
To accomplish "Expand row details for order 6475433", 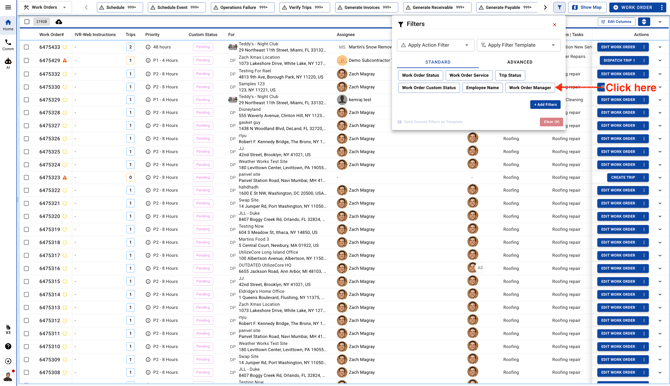I will 660,47.
